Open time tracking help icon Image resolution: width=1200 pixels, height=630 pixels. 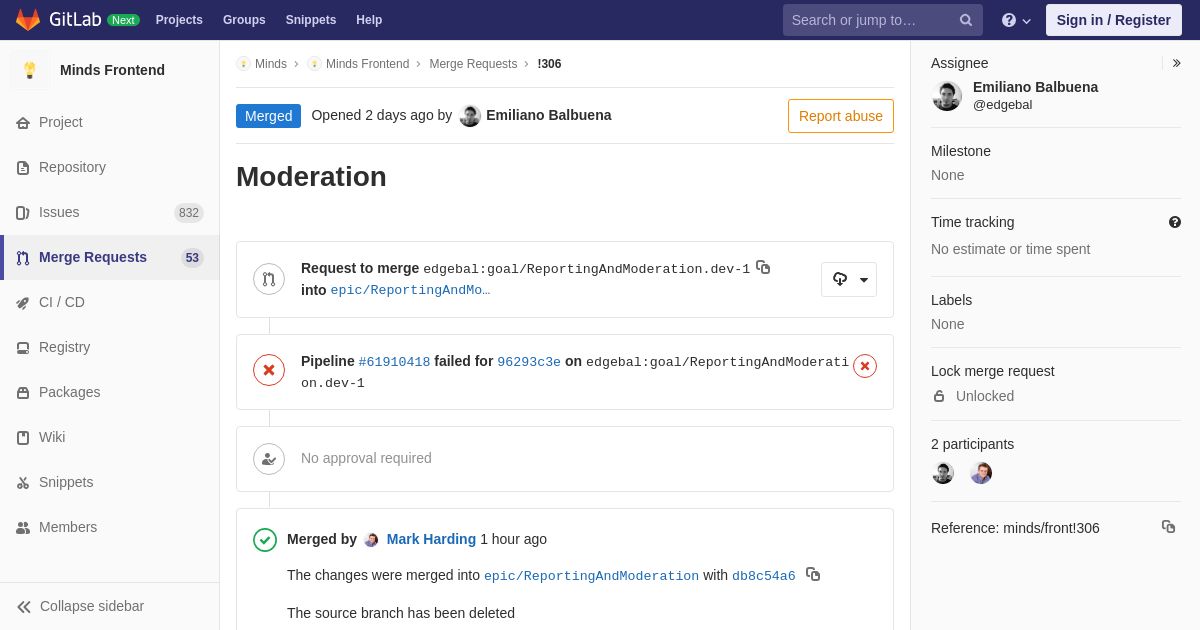point(1175,222)
